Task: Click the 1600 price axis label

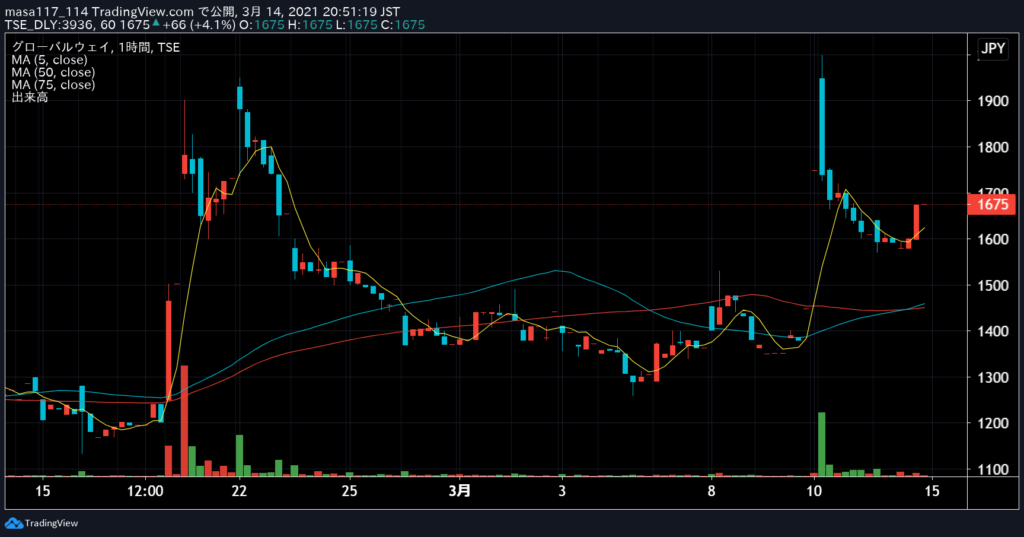Action: tap(993, 239)
